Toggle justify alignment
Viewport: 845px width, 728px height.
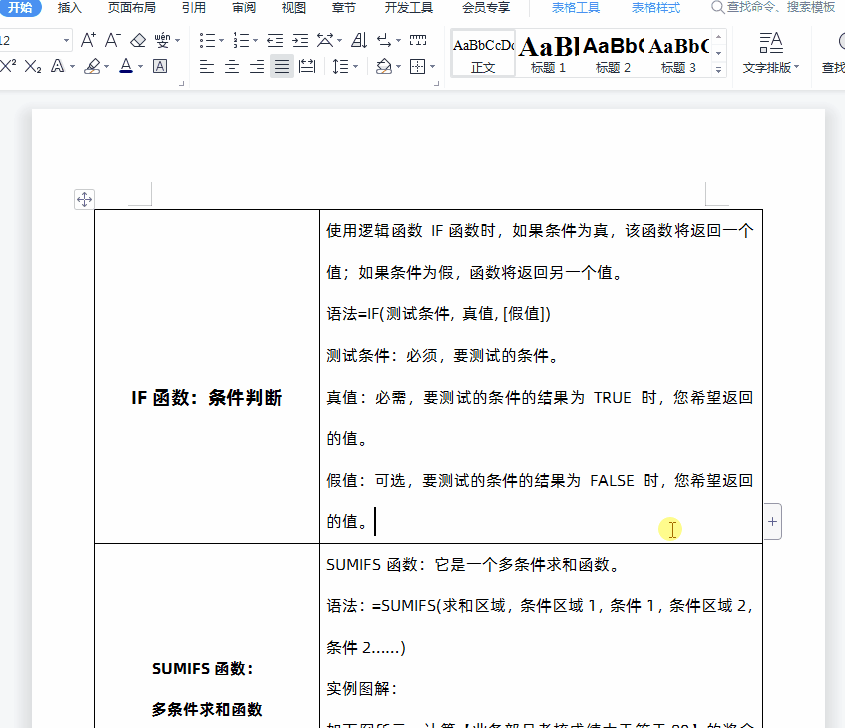282,67
